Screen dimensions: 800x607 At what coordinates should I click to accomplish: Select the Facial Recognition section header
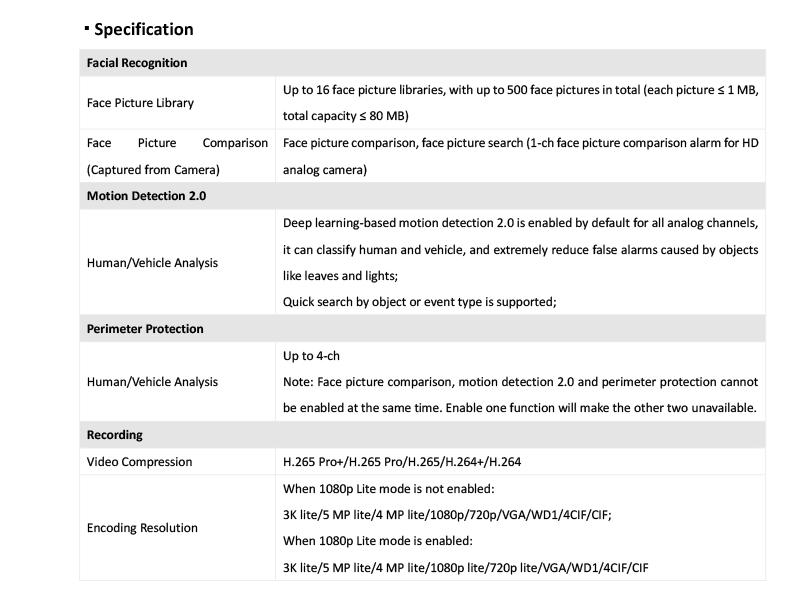[x=137, y=63]
